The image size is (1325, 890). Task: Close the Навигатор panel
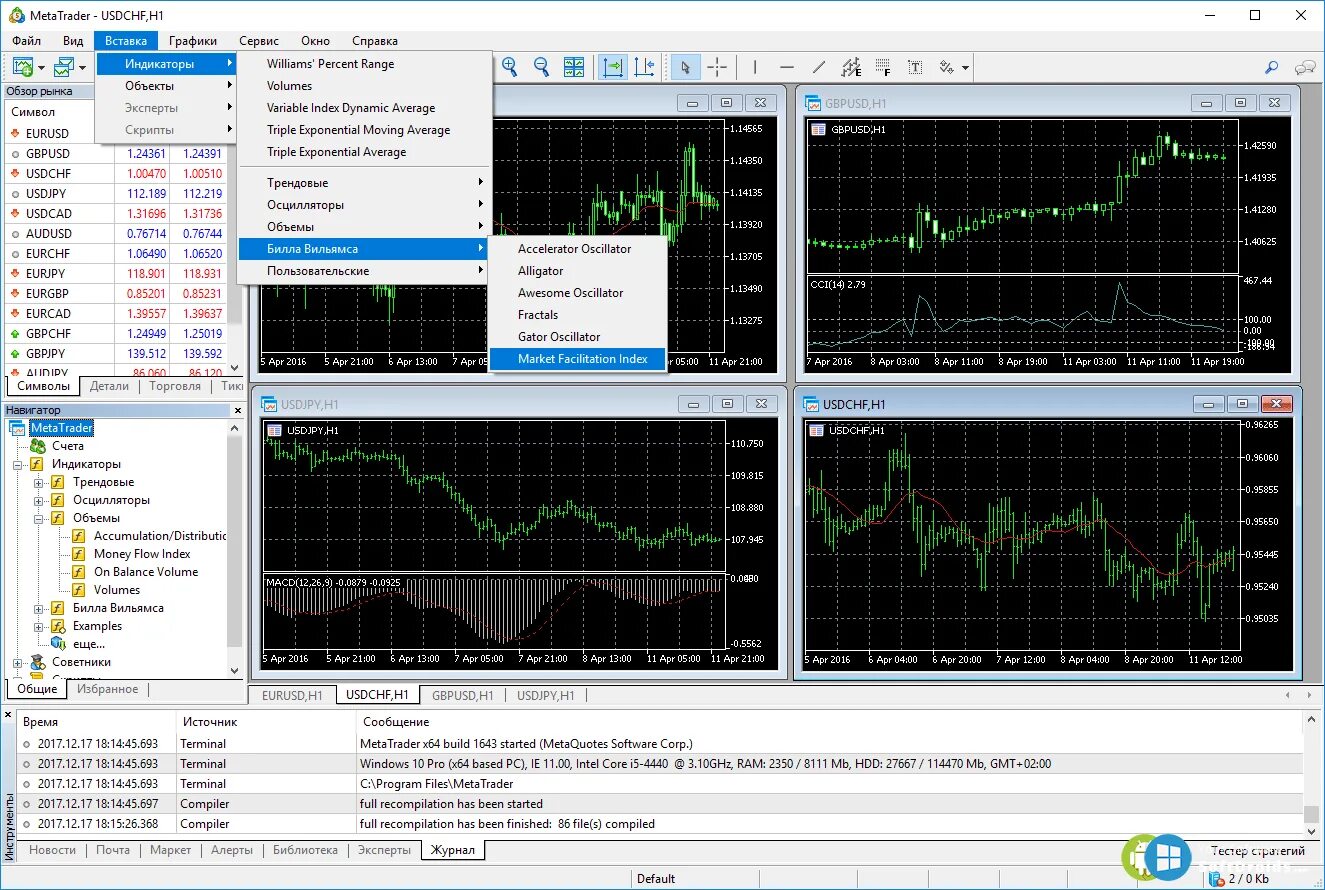pos(237,410)
